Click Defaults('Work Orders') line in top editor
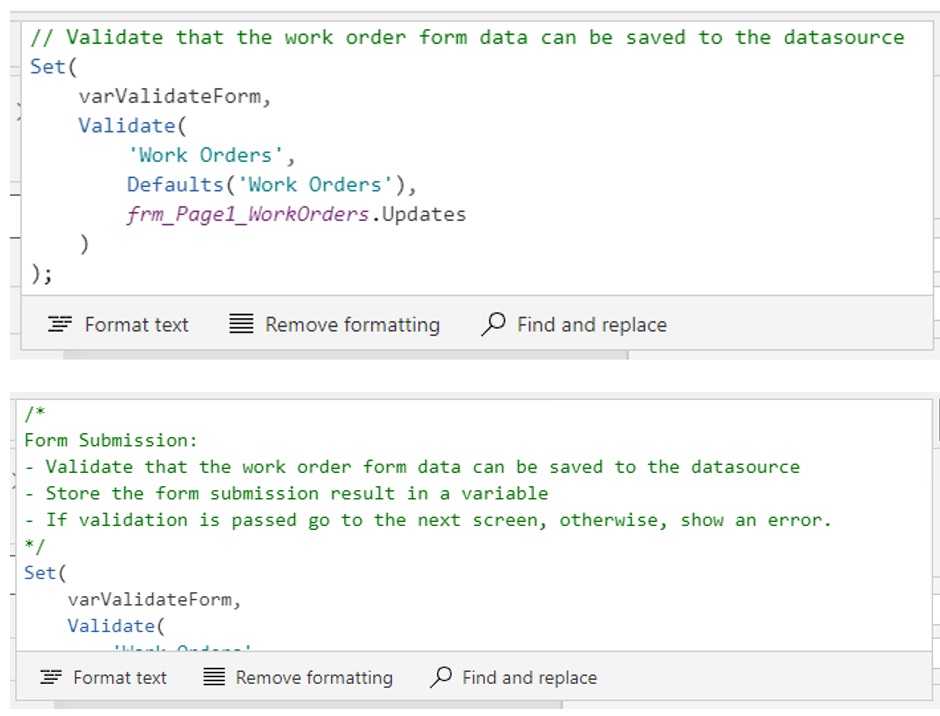This screenshot has height=716, width=940. (x=271, y=185)
